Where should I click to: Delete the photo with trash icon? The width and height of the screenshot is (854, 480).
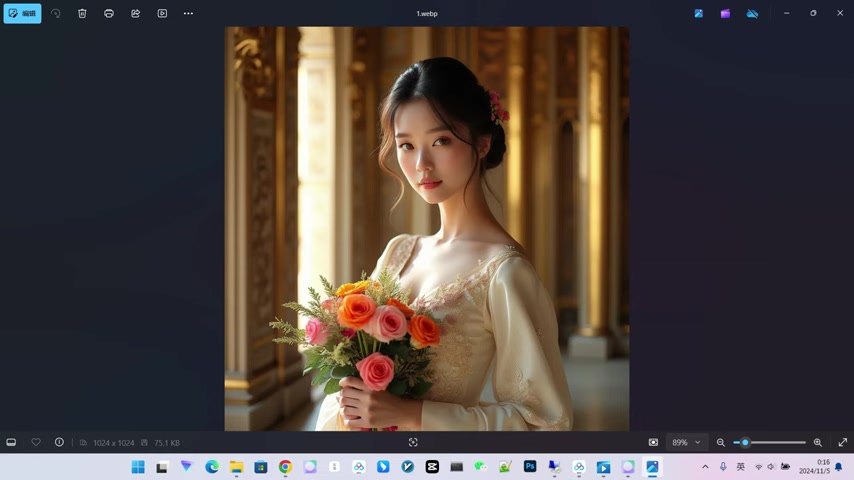pos(82,14)
